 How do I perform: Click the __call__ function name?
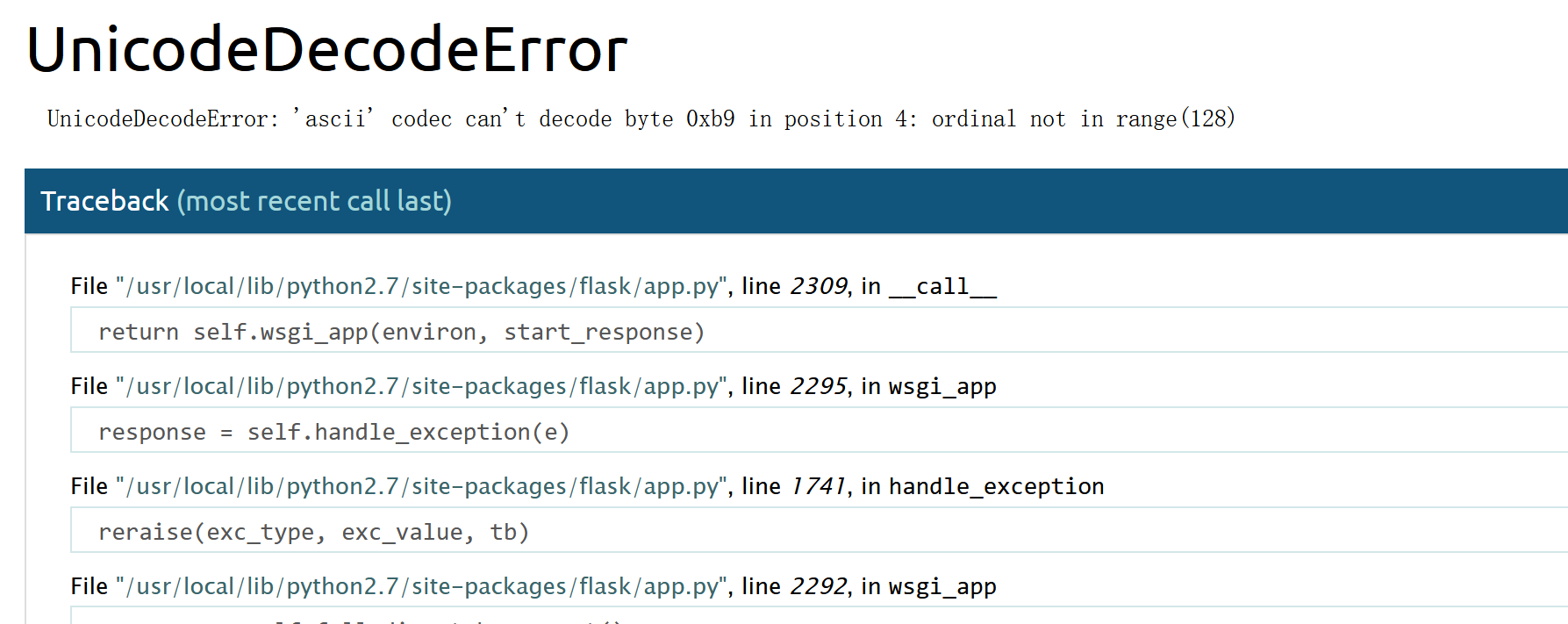point(942,287)
